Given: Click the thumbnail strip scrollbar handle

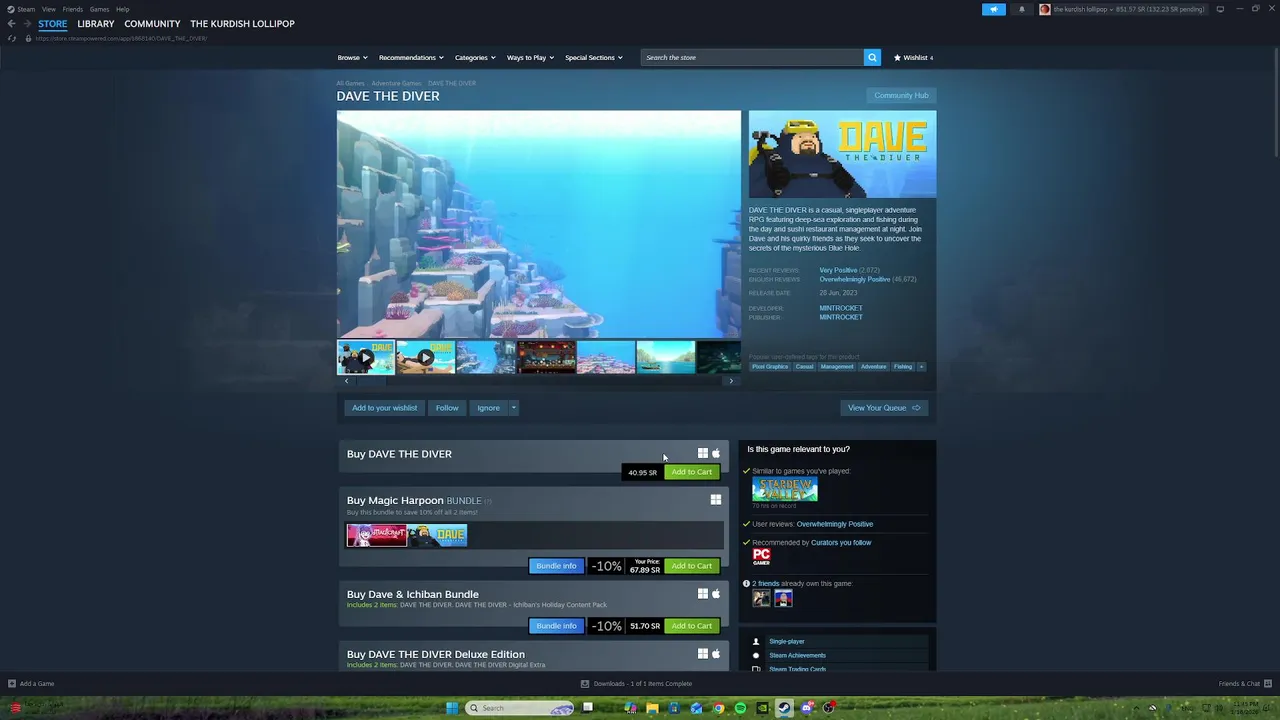Looking at the screenshot, I should coord(371,381).
